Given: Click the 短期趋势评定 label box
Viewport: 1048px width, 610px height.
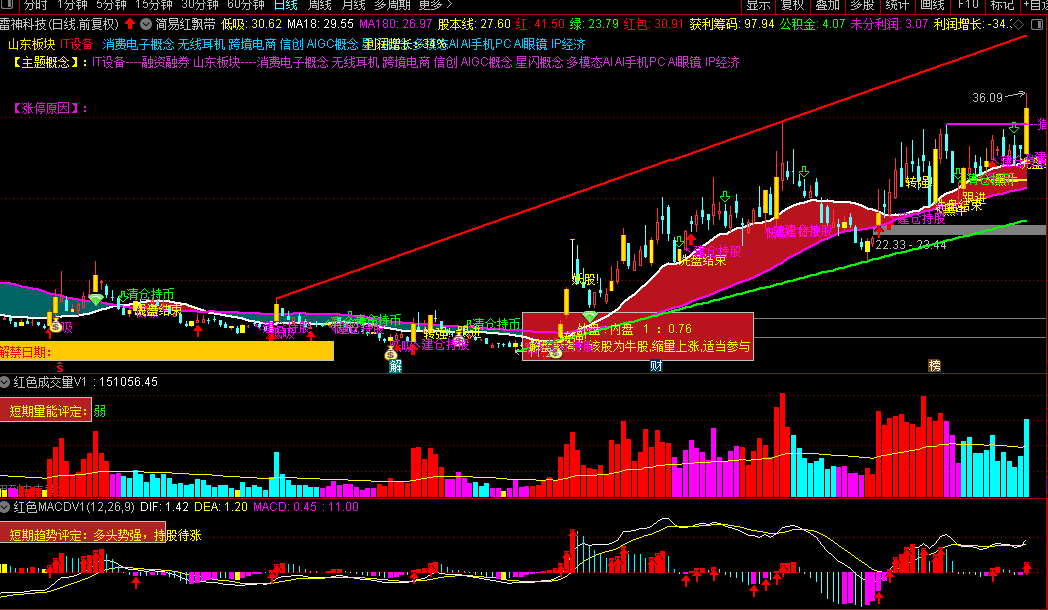Looking at the screenshot, I should point(83,532).
